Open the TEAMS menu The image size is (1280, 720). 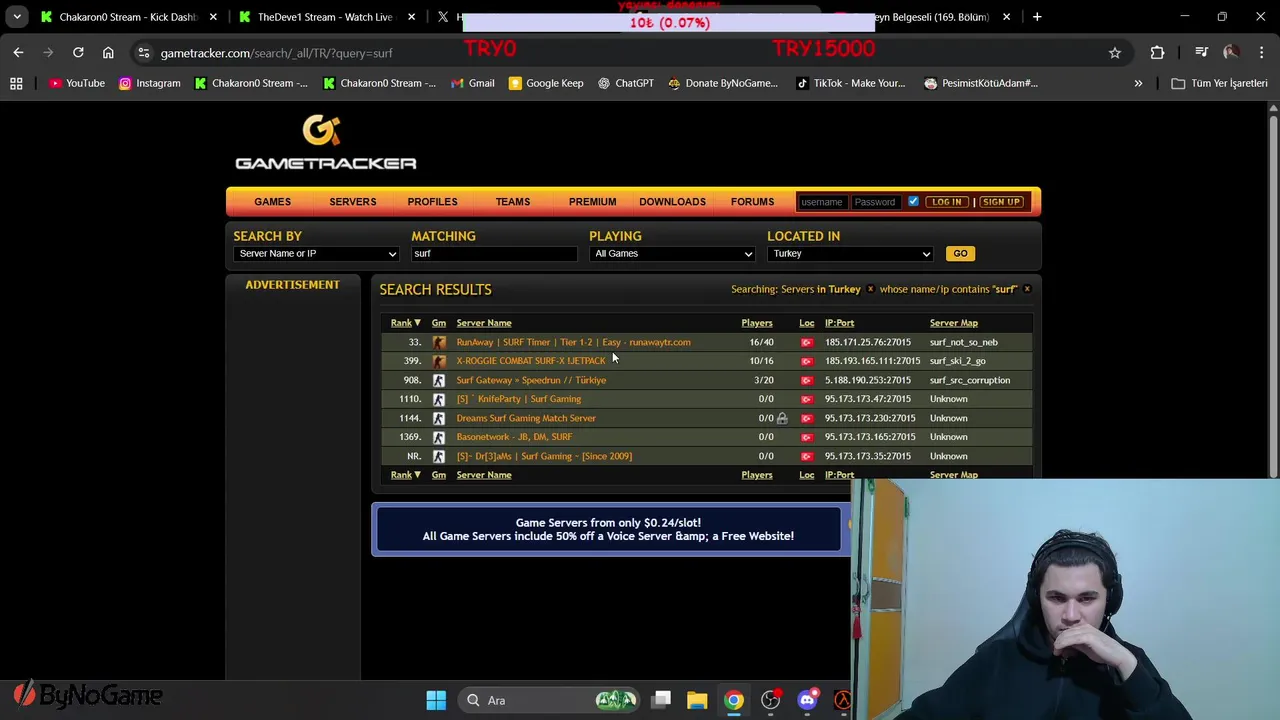(x=513, y=202)
